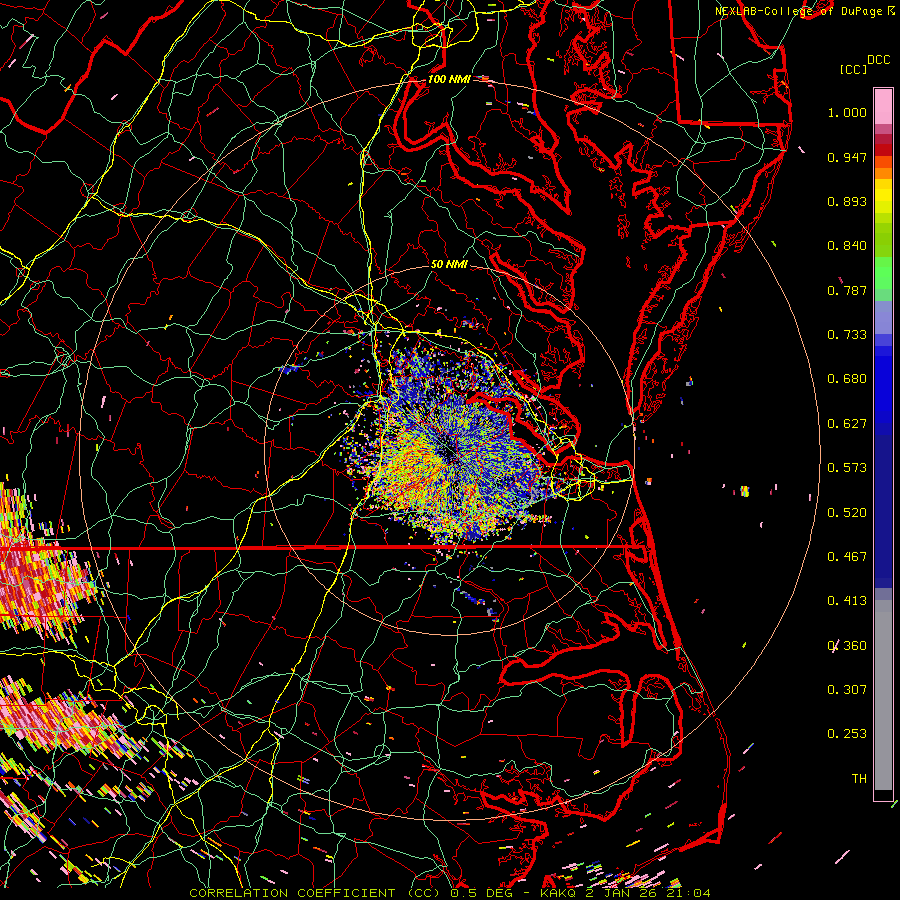Click the 0.573 scale value

pyautogui.click(x=847, y=468)
